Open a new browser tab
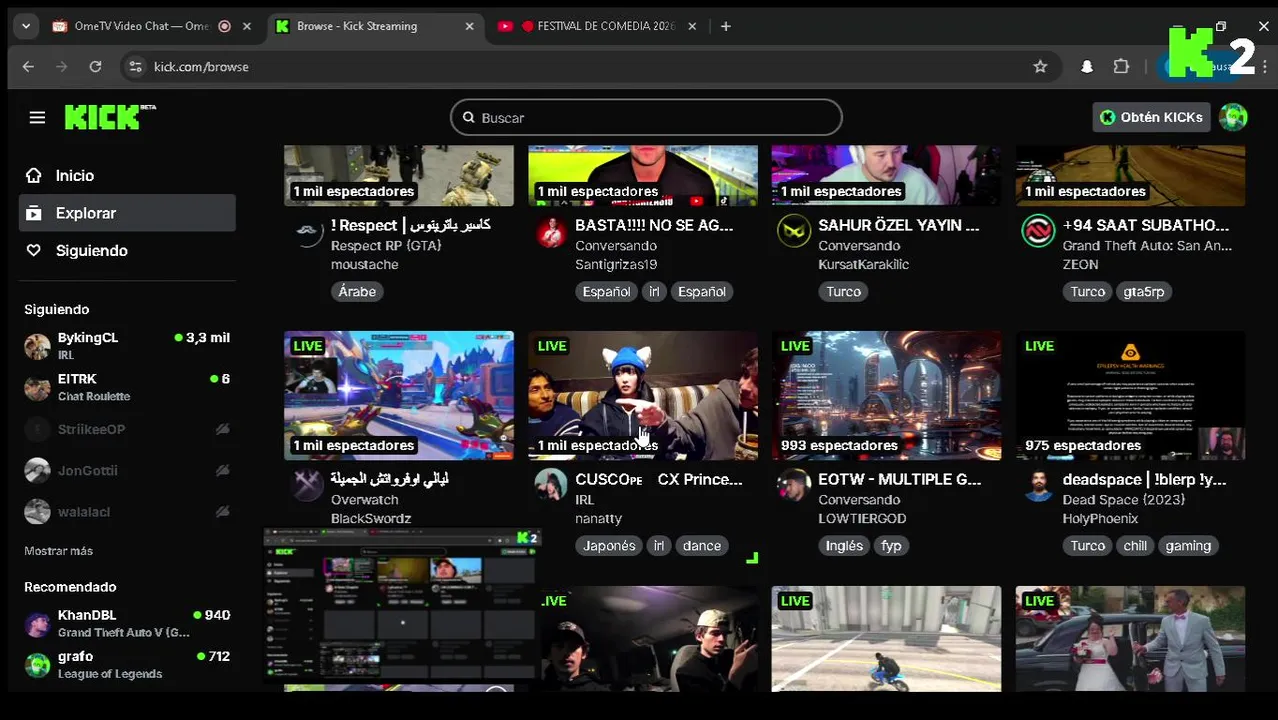 click(726, 26)
